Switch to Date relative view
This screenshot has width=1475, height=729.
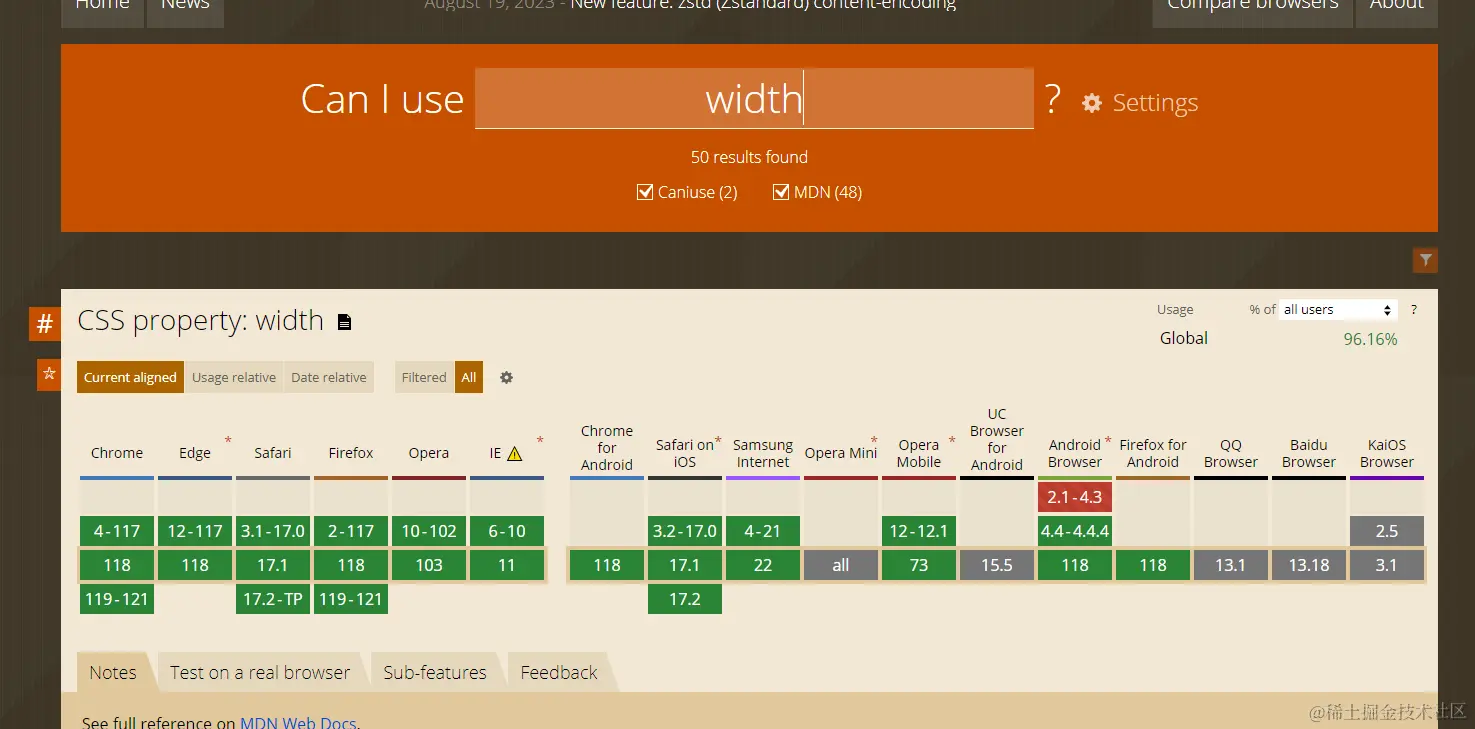pyautogui.click(x=329, y=377)
